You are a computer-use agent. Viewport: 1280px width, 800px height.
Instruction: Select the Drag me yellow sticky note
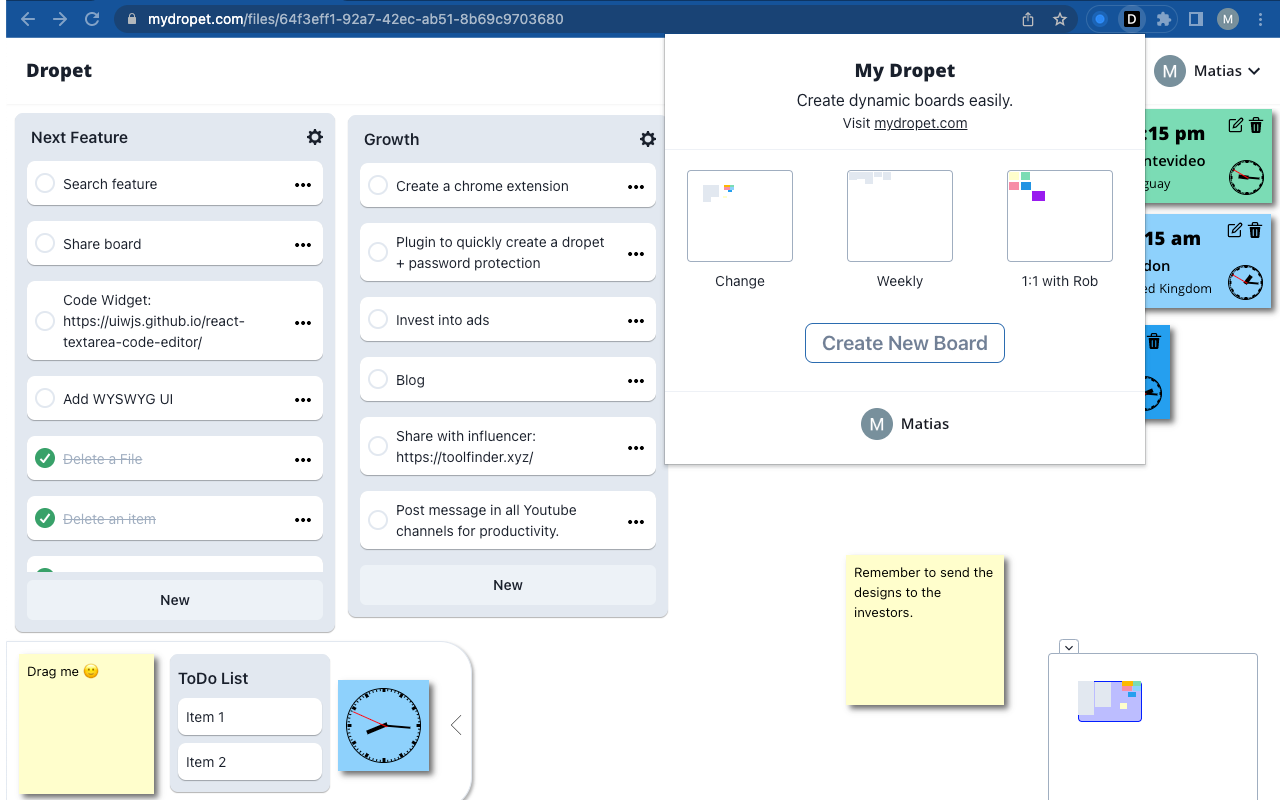(x=86, y=724)
